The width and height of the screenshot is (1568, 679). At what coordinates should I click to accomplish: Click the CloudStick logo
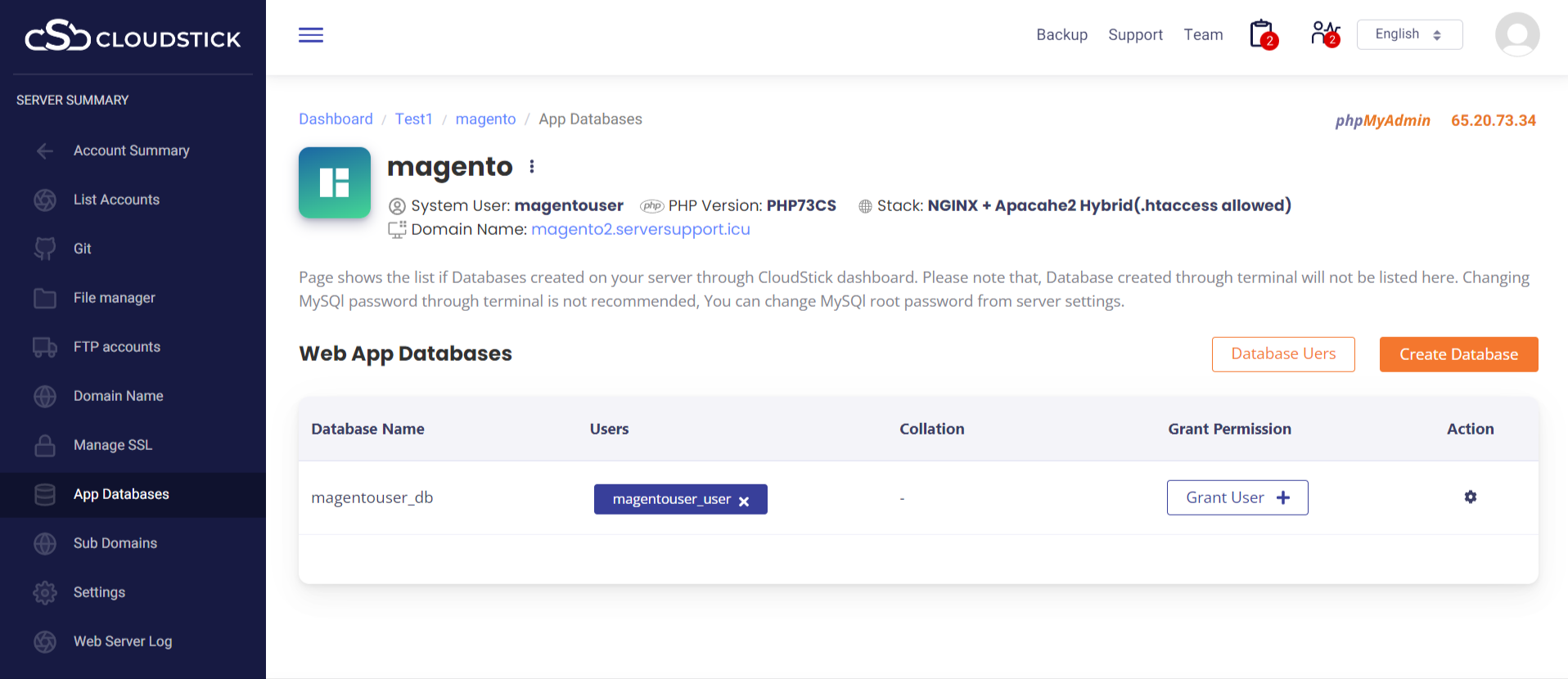click(x=133, y=37)
